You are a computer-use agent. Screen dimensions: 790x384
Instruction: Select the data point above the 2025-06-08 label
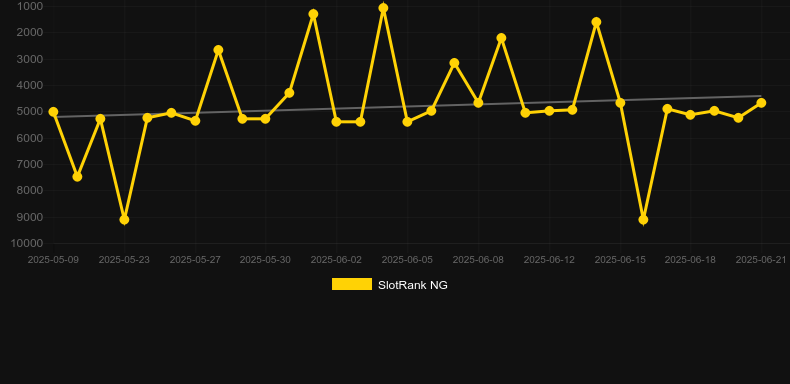[478, 103]
